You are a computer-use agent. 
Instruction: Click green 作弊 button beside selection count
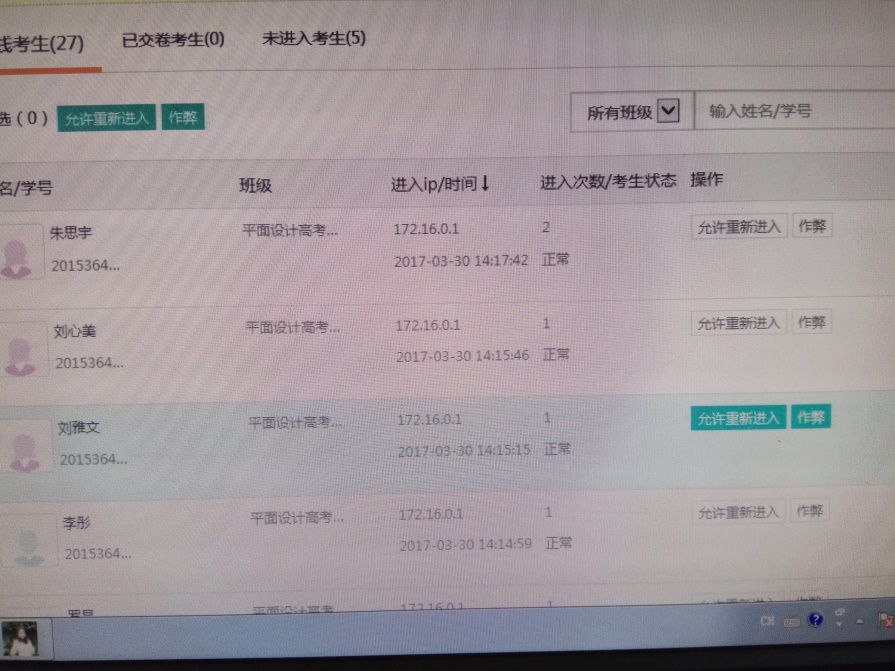[x=183, y=117]
